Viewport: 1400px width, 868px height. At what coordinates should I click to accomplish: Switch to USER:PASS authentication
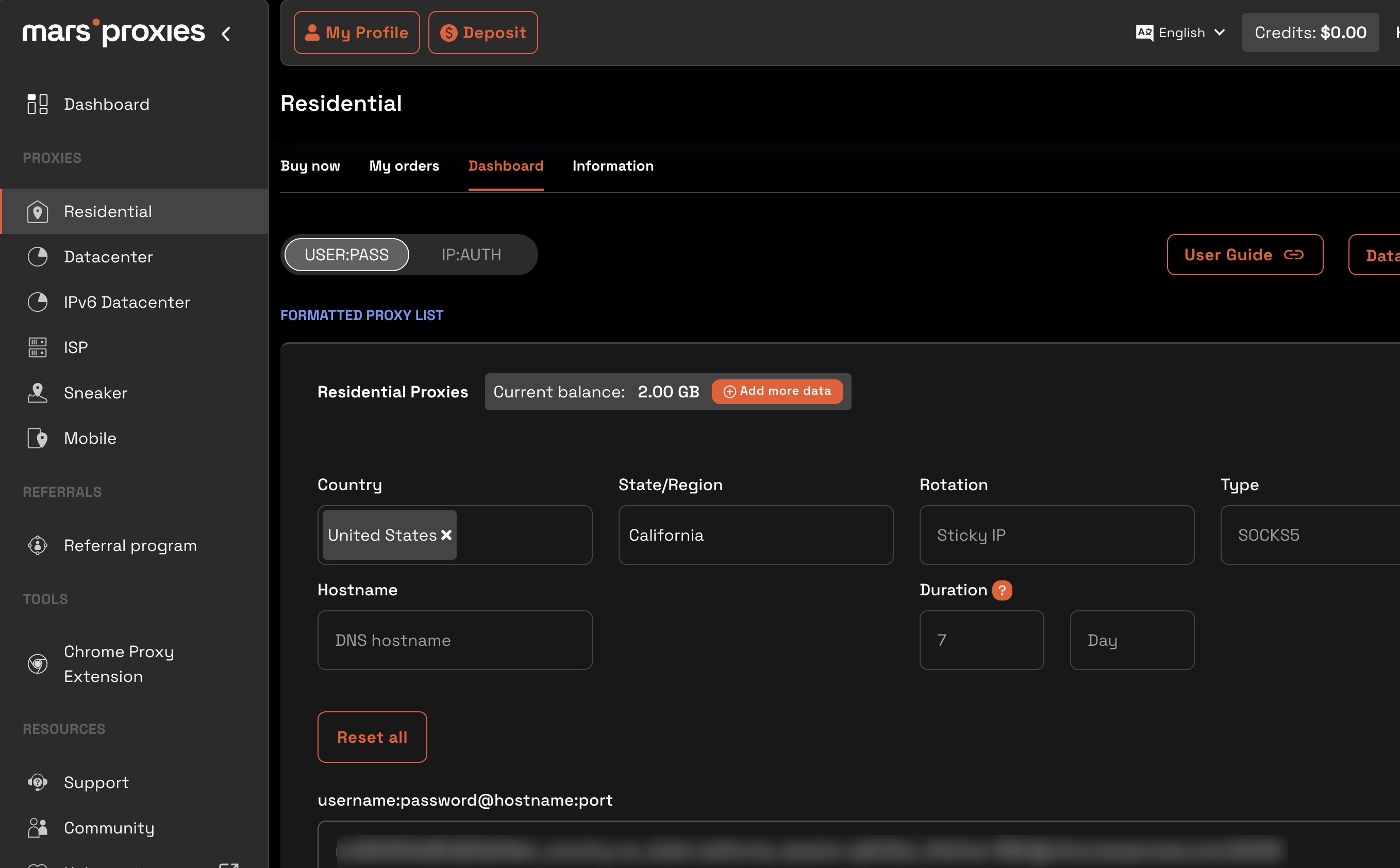[347, 254]
